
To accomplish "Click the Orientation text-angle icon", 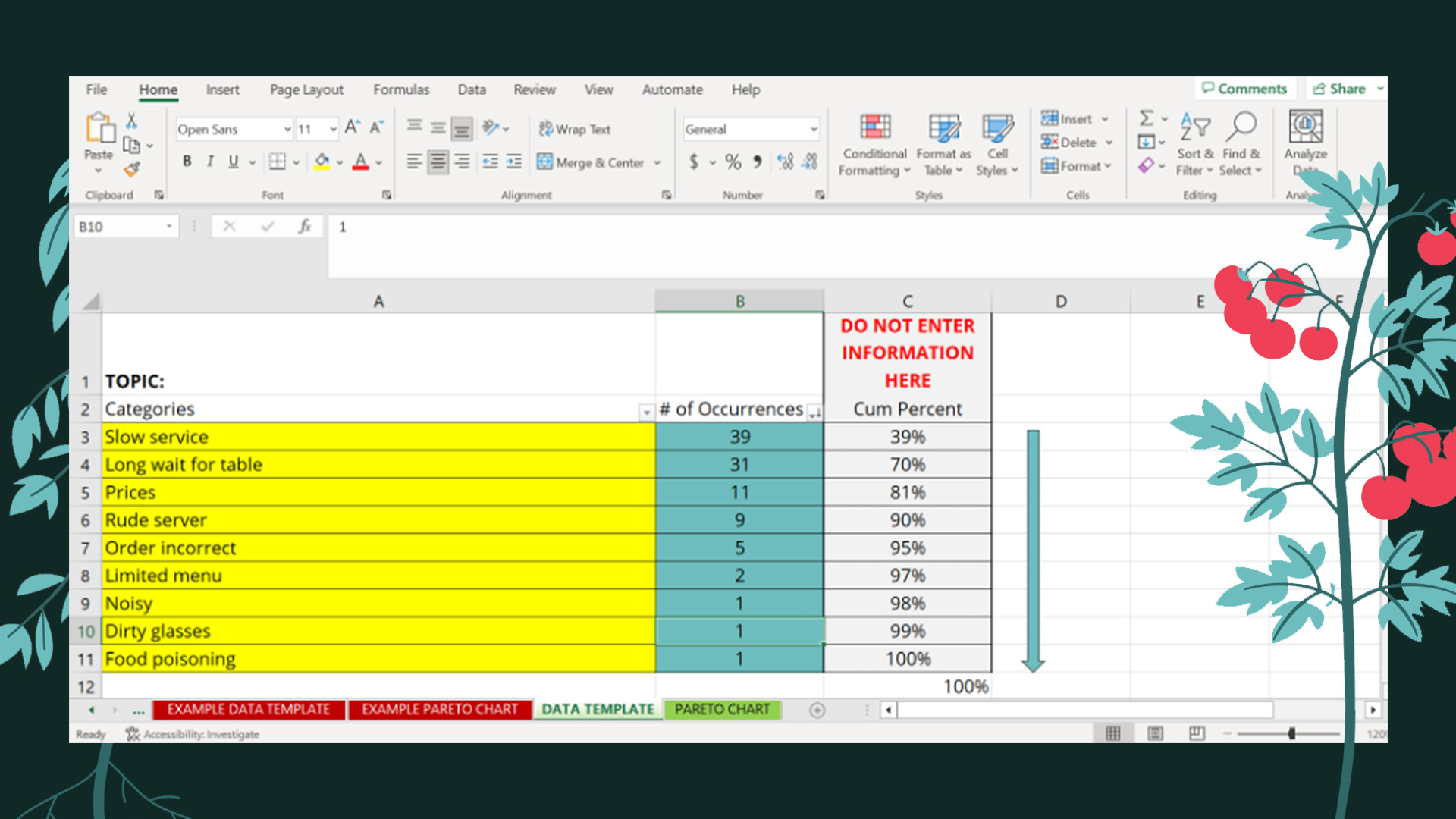I will (x=491, y=127).
